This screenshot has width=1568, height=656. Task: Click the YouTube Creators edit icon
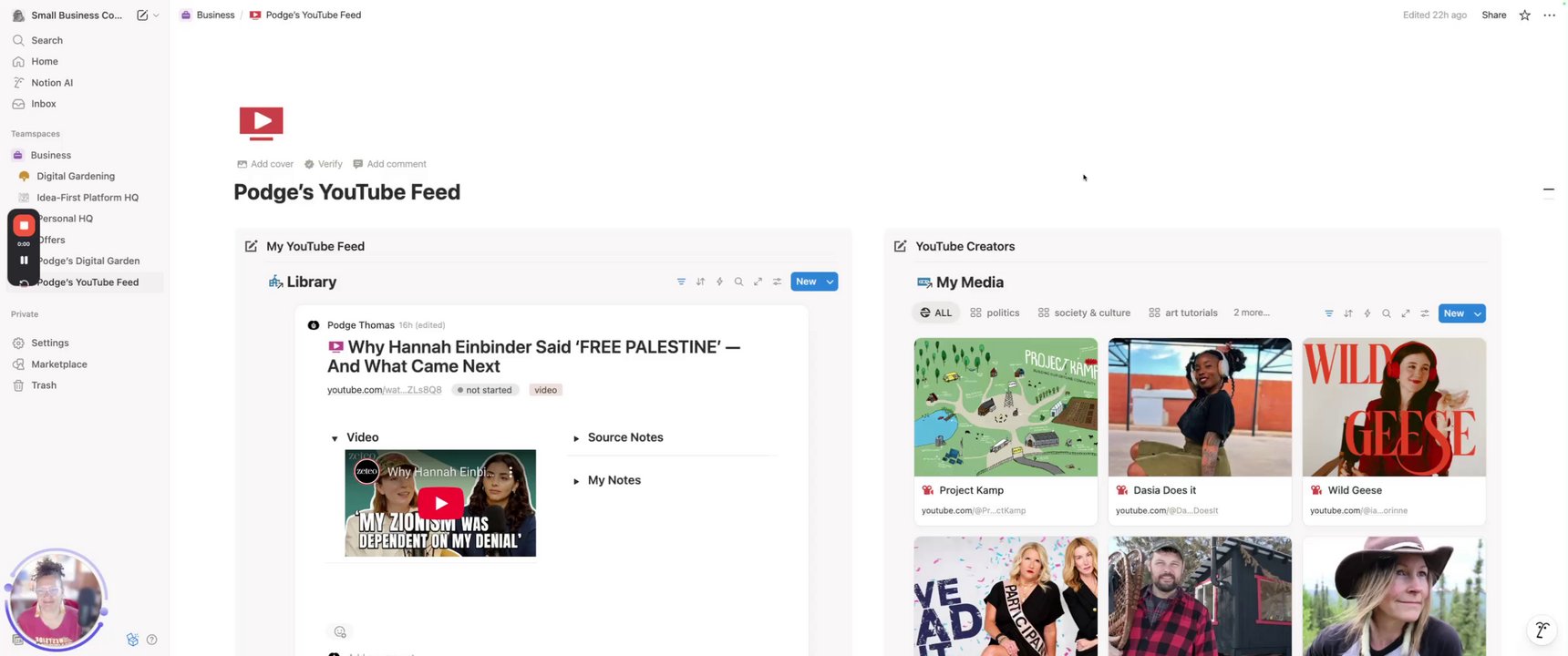(900, 246)
